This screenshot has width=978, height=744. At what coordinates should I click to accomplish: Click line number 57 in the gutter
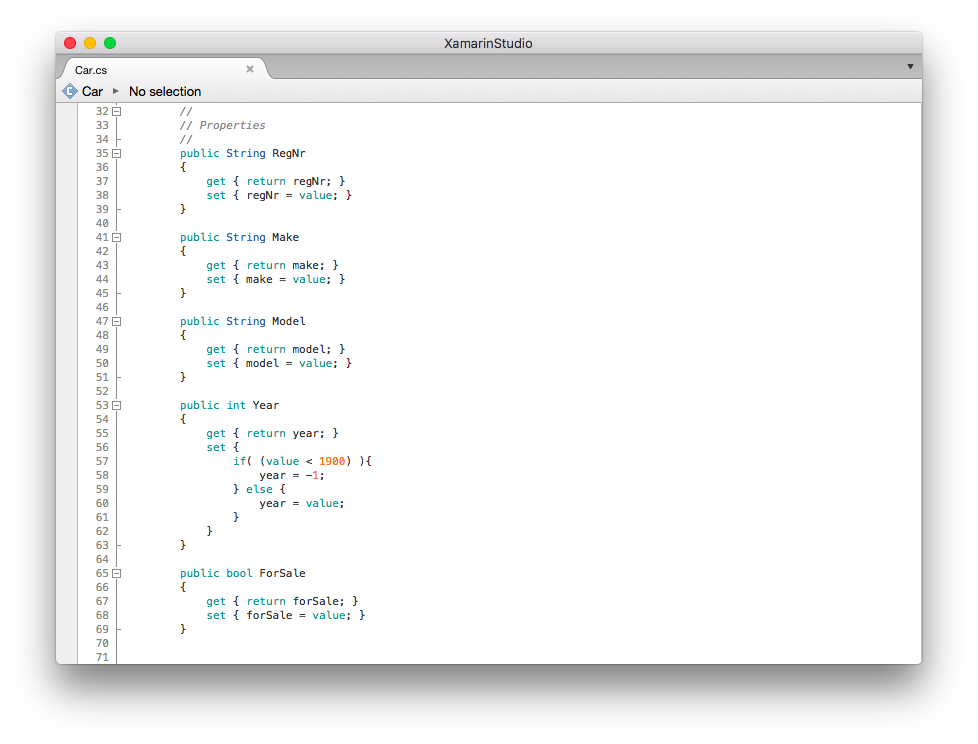102,461
